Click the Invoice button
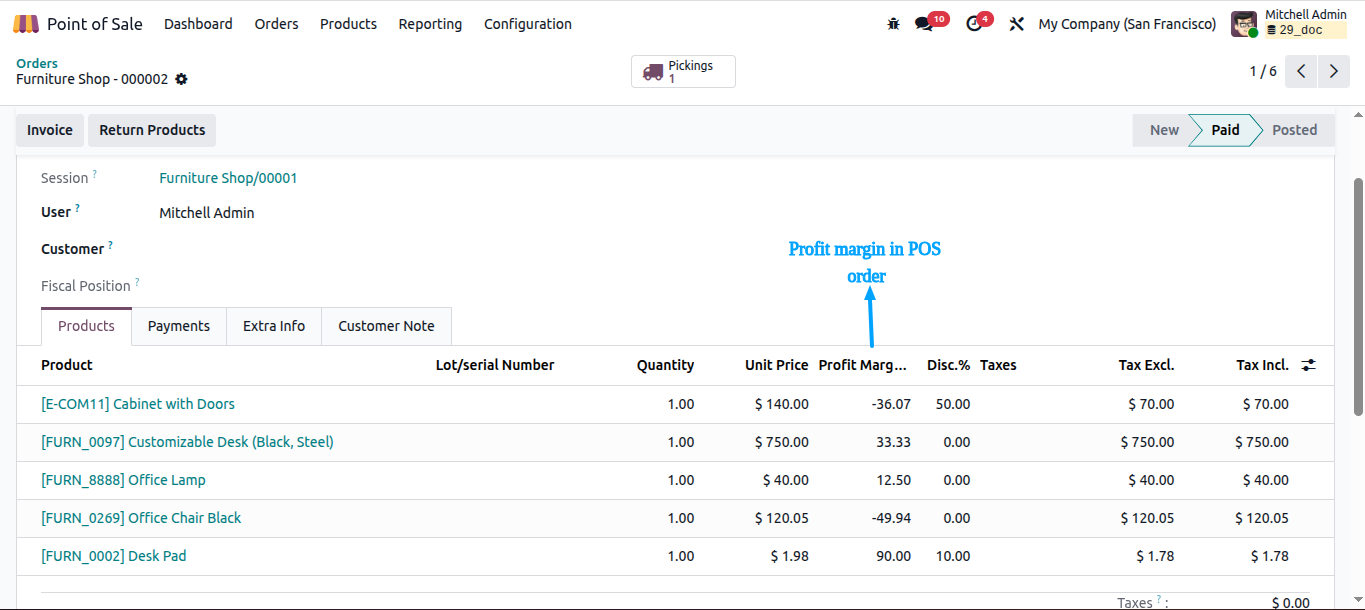Screen dimensions: 1365x610 pos(50,130)
